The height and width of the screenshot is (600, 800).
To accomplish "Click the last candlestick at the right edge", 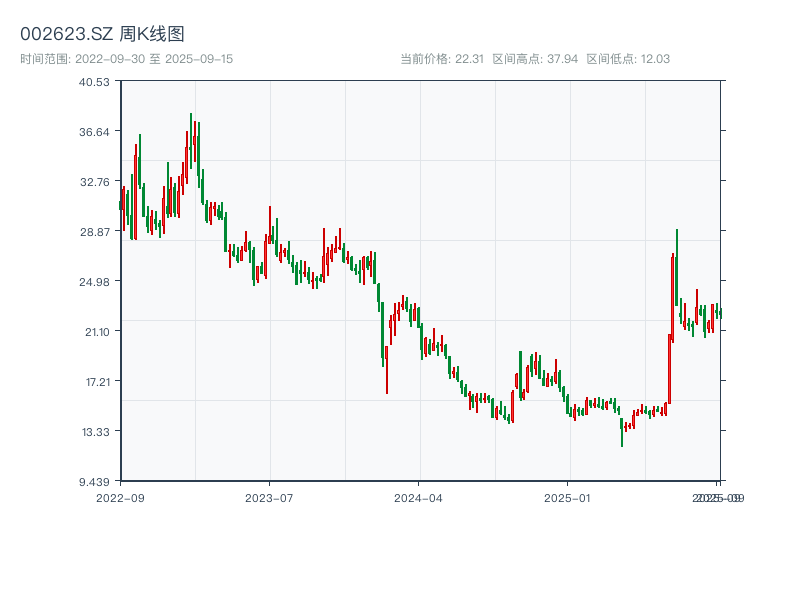I will point(720,313).
